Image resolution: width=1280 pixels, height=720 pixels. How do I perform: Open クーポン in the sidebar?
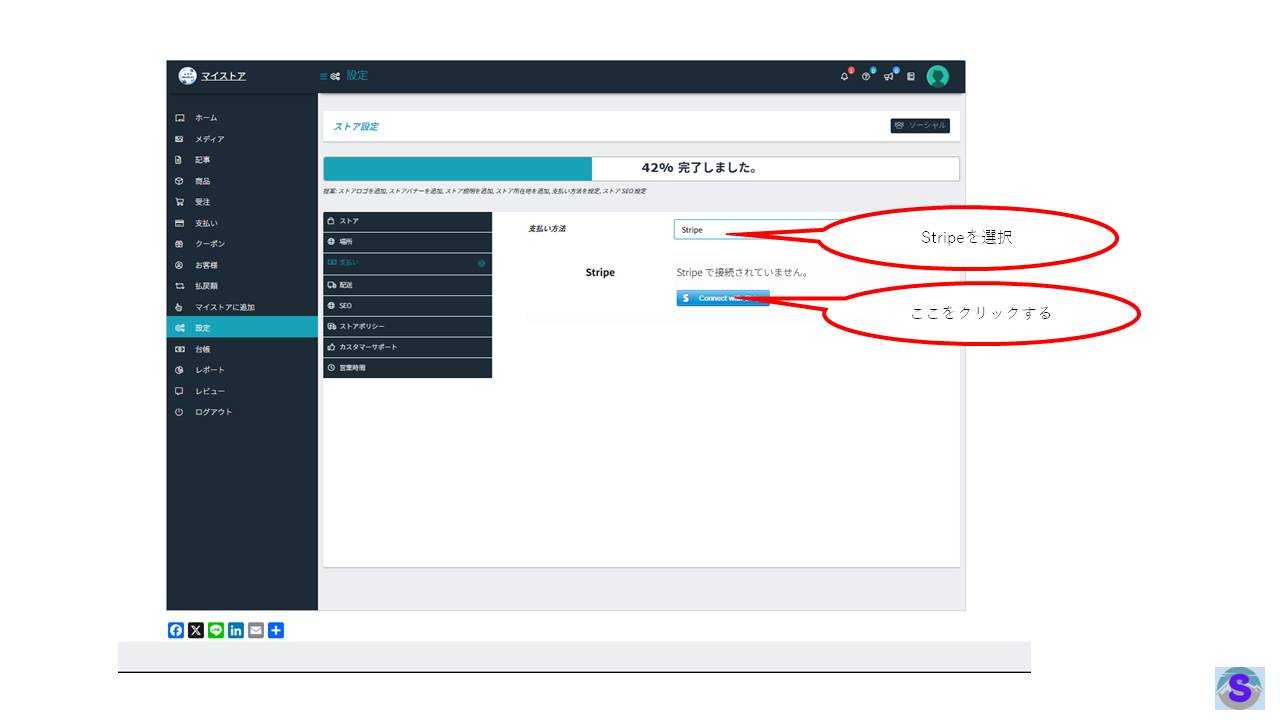242,244
